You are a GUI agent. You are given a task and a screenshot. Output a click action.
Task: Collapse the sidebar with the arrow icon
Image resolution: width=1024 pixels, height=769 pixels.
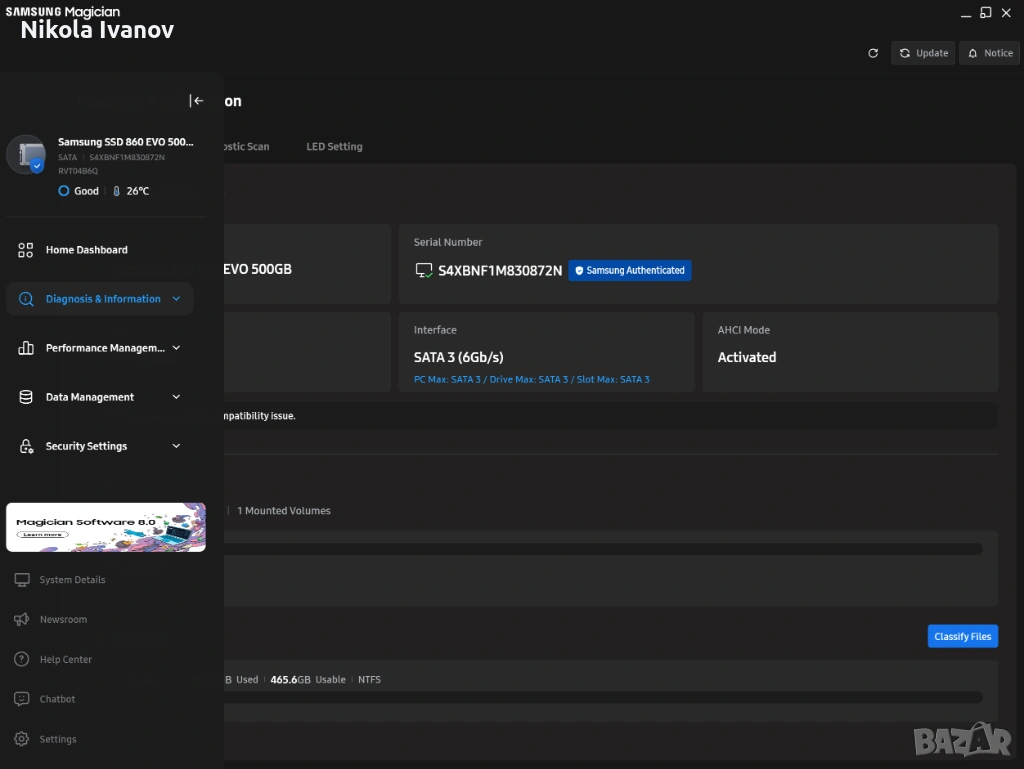pos(197,101)
